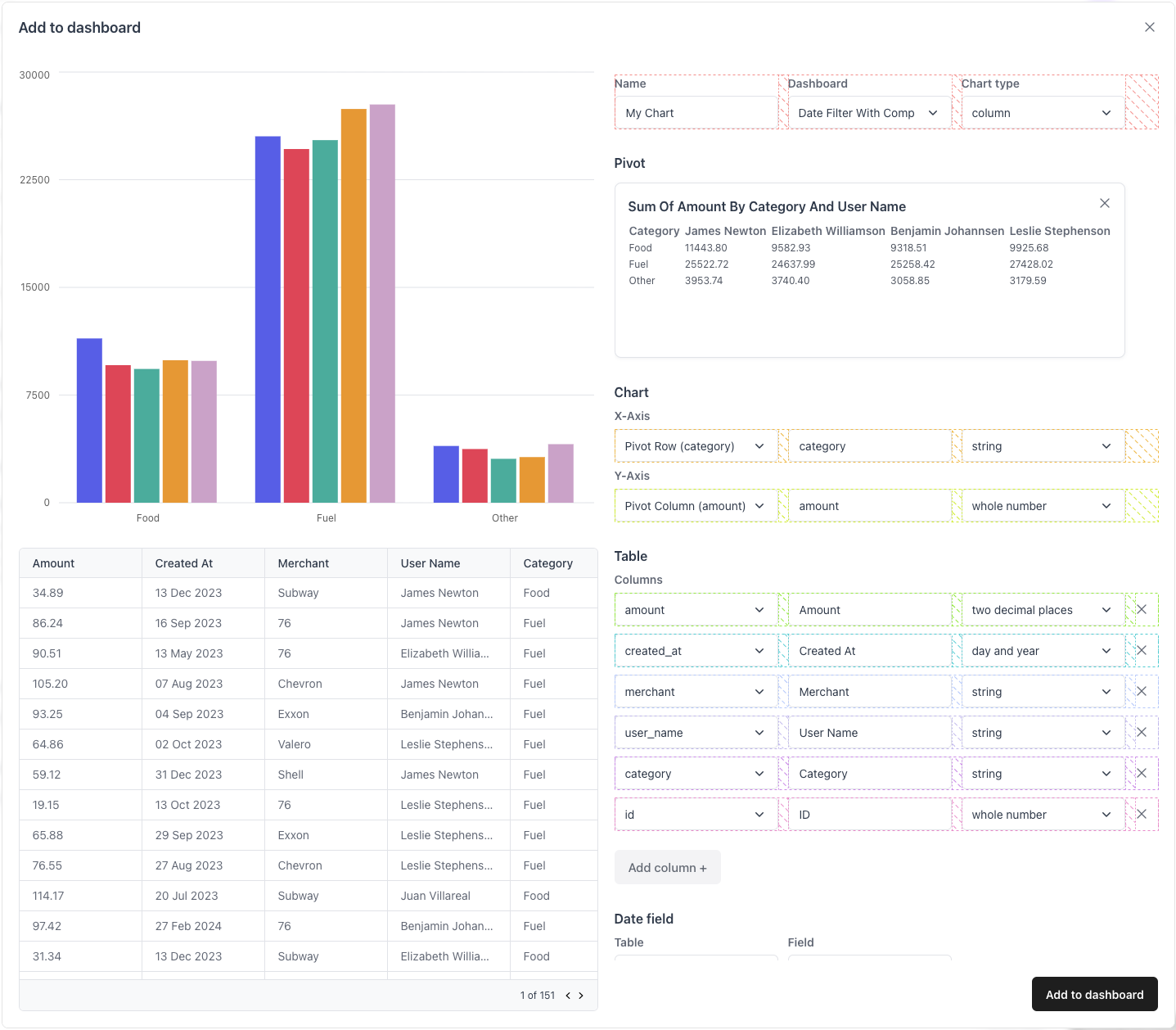Remove the amount column row
The height and width of the screenshot is (1030, 1176).
pyautogui.click(x=1142, y=610)
